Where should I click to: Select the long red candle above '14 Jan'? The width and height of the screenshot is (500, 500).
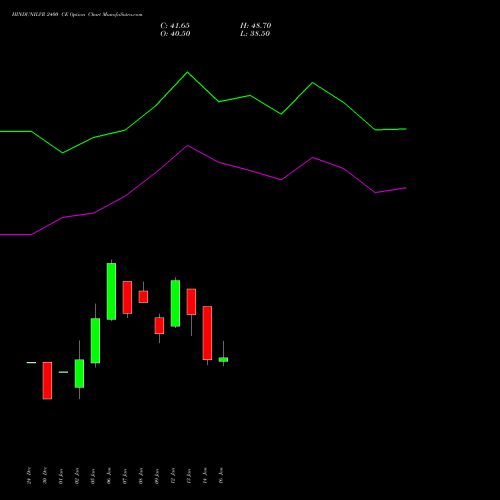(207, 333)
